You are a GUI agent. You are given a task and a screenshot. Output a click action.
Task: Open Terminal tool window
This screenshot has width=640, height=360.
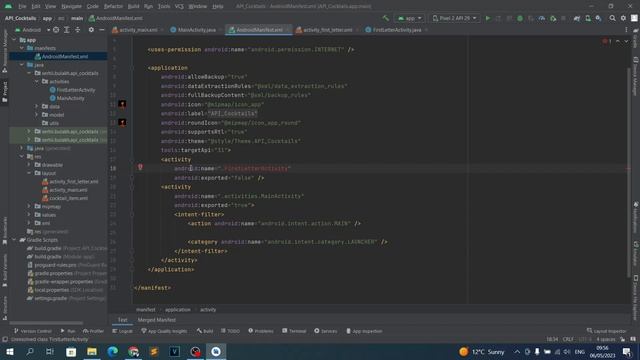[294, 331]
